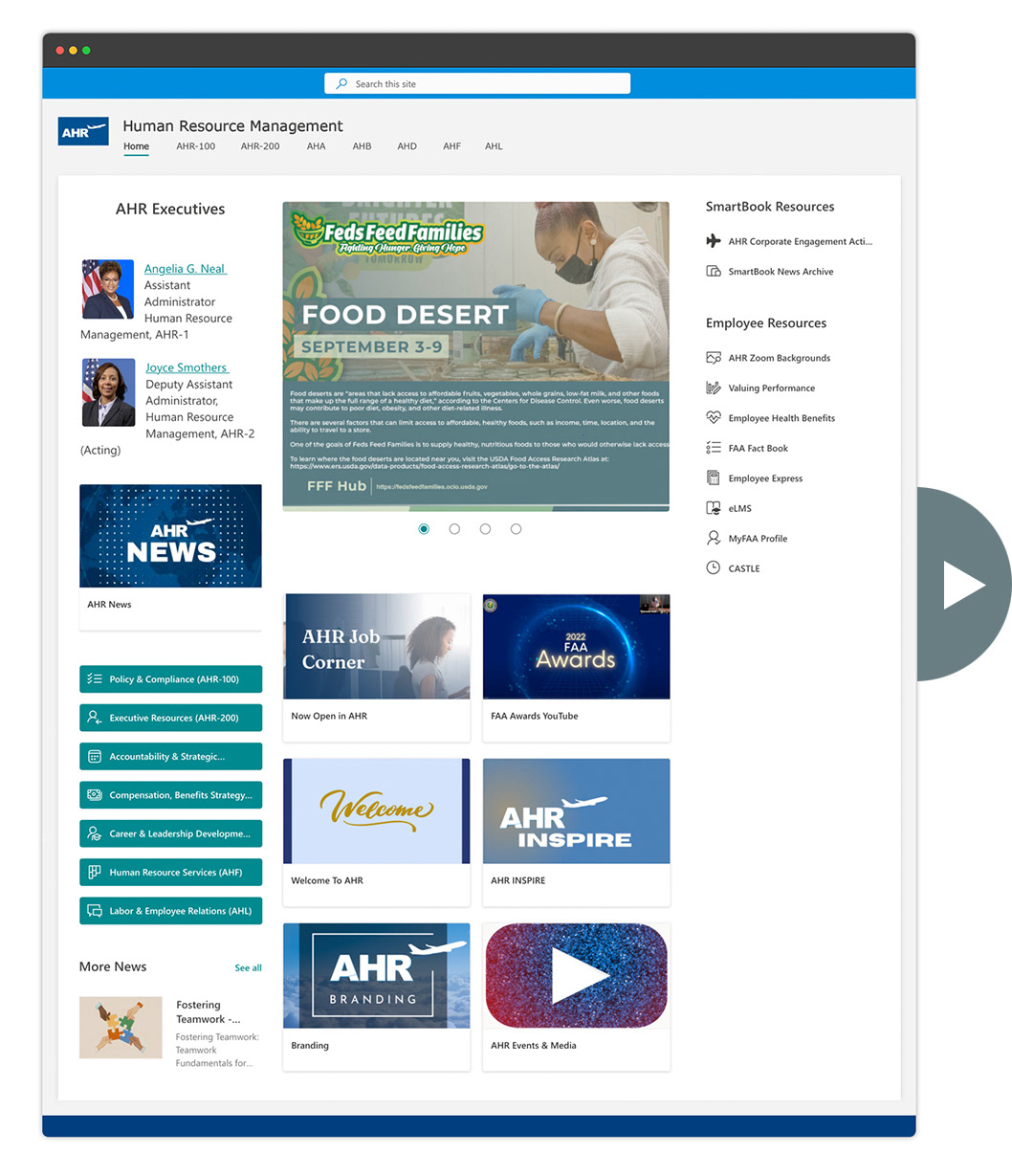Open eLMS from the Employee Resources list
1012x1176 pixels.
(738, 508)
